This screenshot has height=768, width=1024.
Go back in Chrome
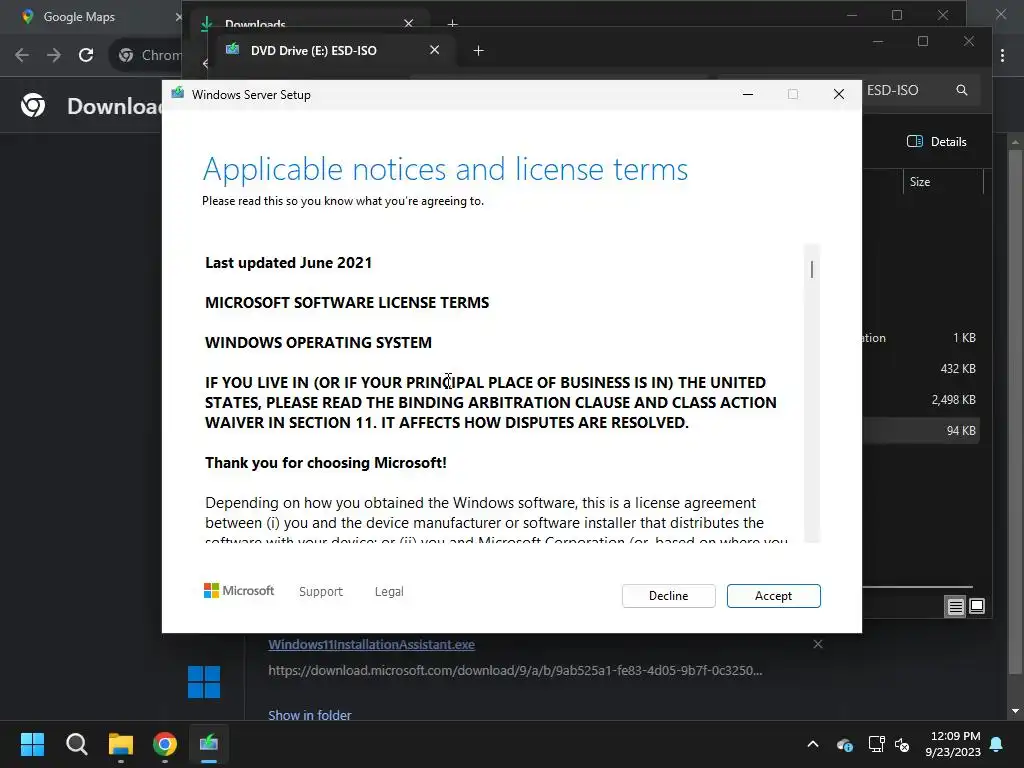(22, 56)
